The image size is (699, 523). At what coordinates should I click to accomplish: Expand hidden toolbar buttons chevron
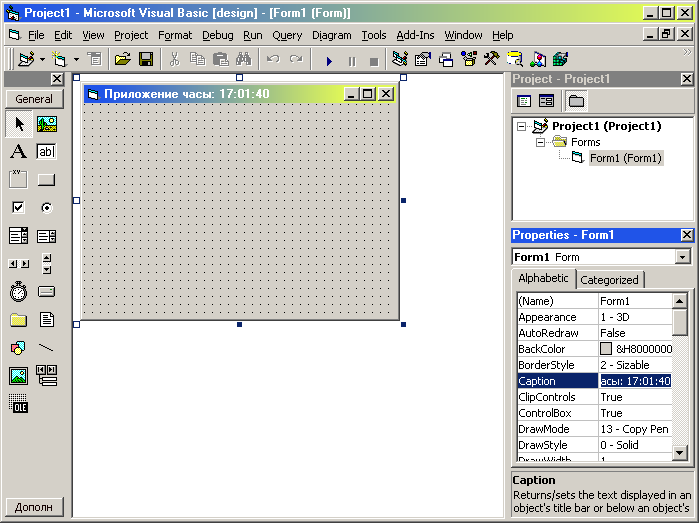point(687,52)
